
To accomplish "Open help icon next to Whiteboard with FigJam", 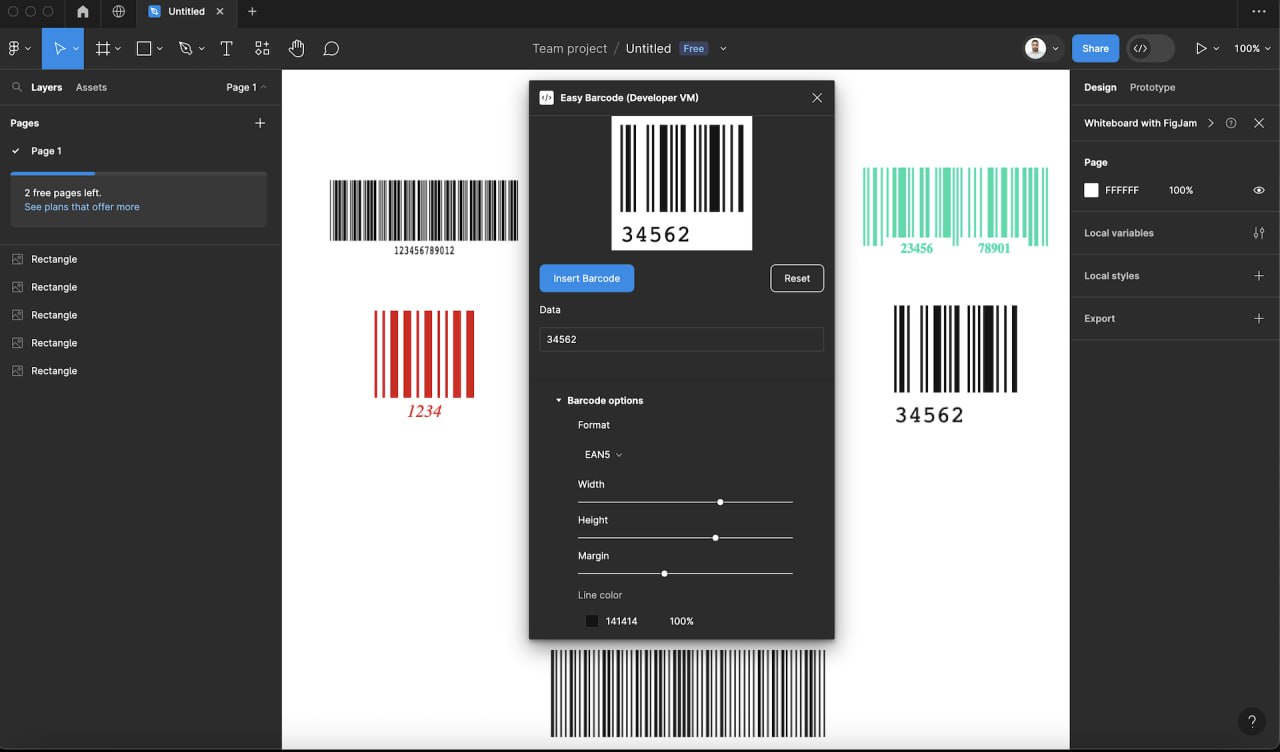I will pyautogui.click(x=1231, y=123).
